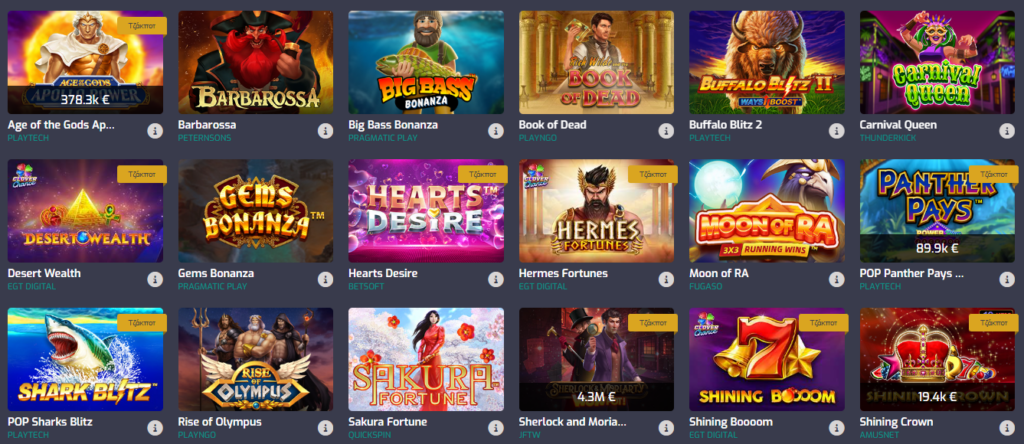Click the Sherlock and Moriarty thumbnail
Image resolution: width=1024 pixels, height=444 pixels.
point(596,359)
